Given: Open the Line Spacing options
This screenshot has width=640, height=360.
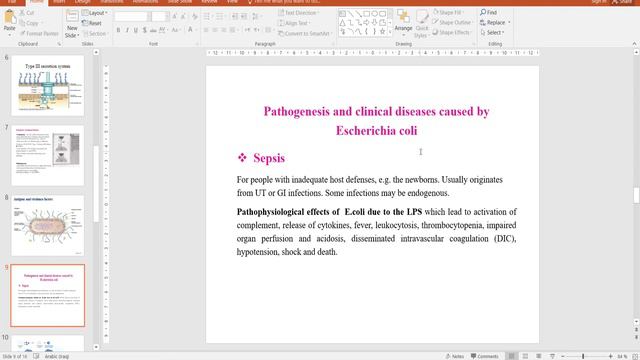Looking at the screenshot, I should coord(256,16).
